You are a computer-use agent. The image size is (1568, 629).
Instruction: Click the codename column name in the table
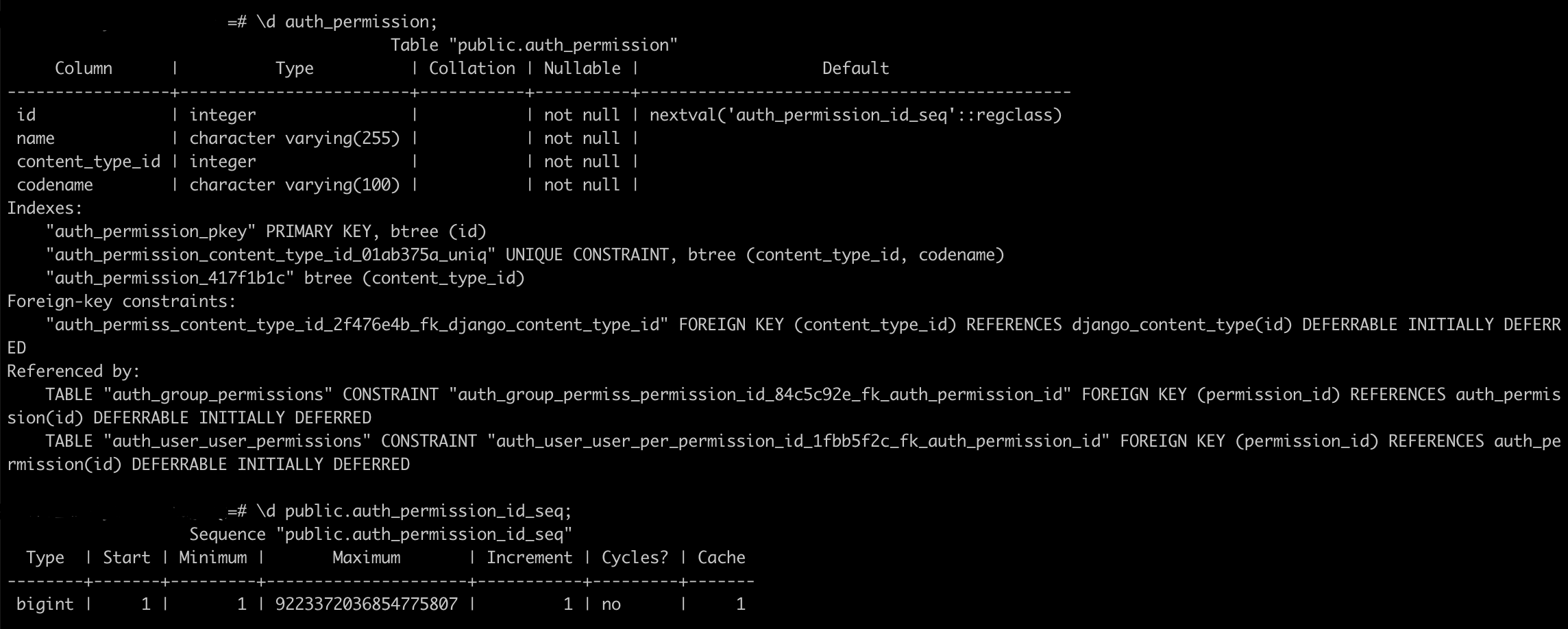(x=55, y=185)
